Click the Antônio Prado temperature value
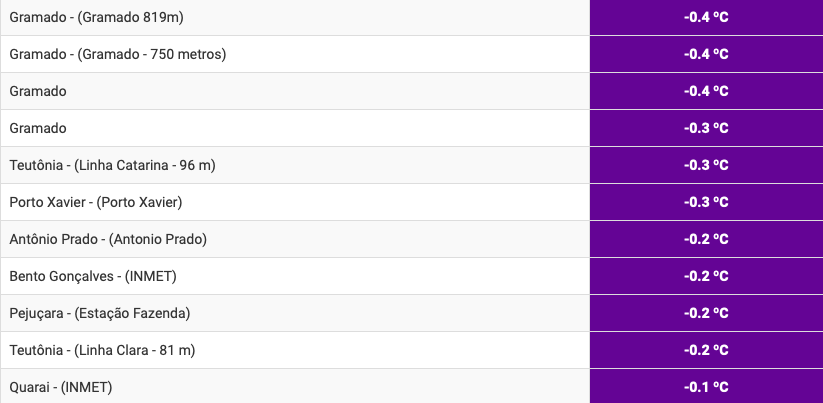 click(x=706, y=239)
